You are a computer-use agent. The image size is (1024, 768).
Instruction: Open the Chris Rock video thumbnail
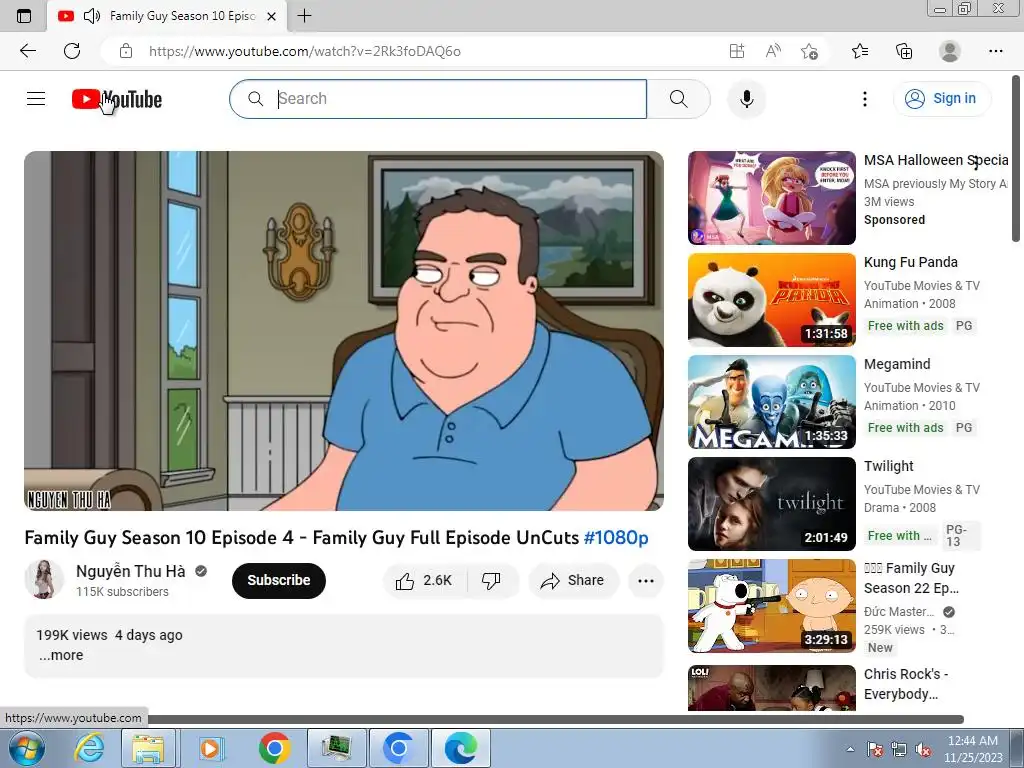click(x=771, y=688)
